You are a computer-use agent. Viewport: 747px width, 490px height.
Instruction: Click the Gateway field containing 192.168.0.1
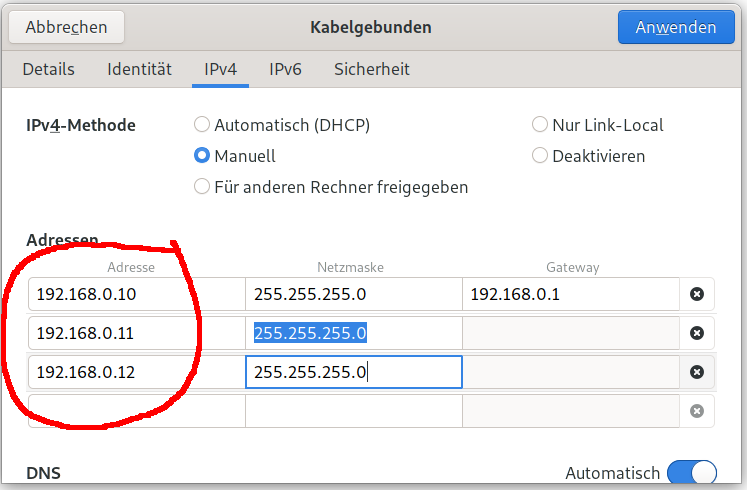point(570,294)
